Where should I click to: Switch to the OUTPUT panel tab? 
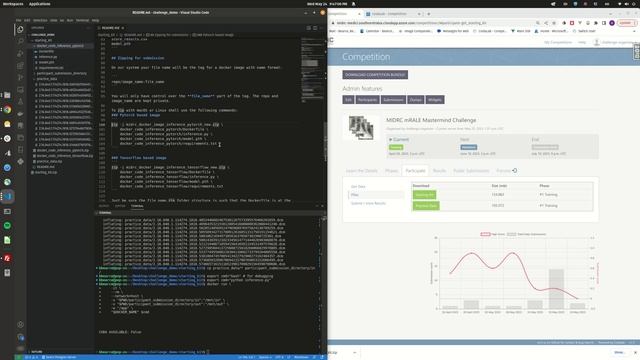(x=120, y=206)
